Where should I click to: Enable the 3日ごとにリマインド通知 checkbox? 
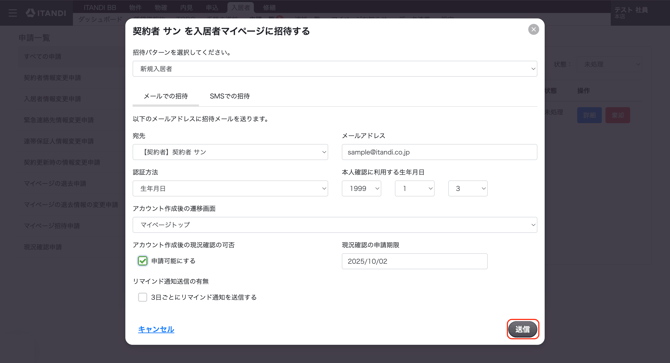click(142, 297)
